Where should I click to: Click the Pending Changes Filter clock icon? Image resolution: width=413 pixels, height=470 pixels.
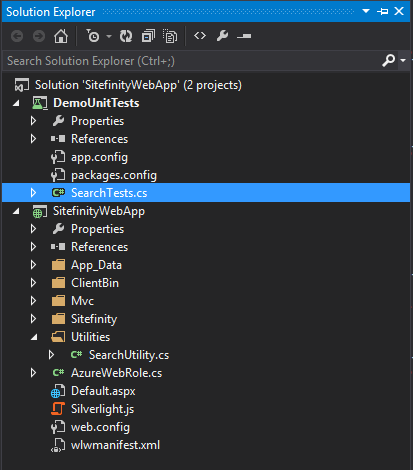point(93,36)
